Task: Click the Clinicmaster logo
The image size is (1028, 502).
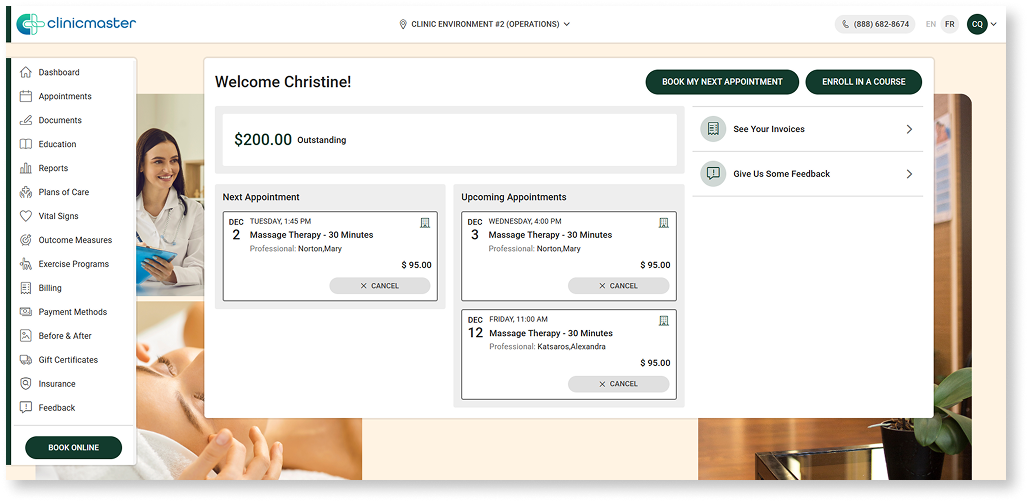Action: 76,24
